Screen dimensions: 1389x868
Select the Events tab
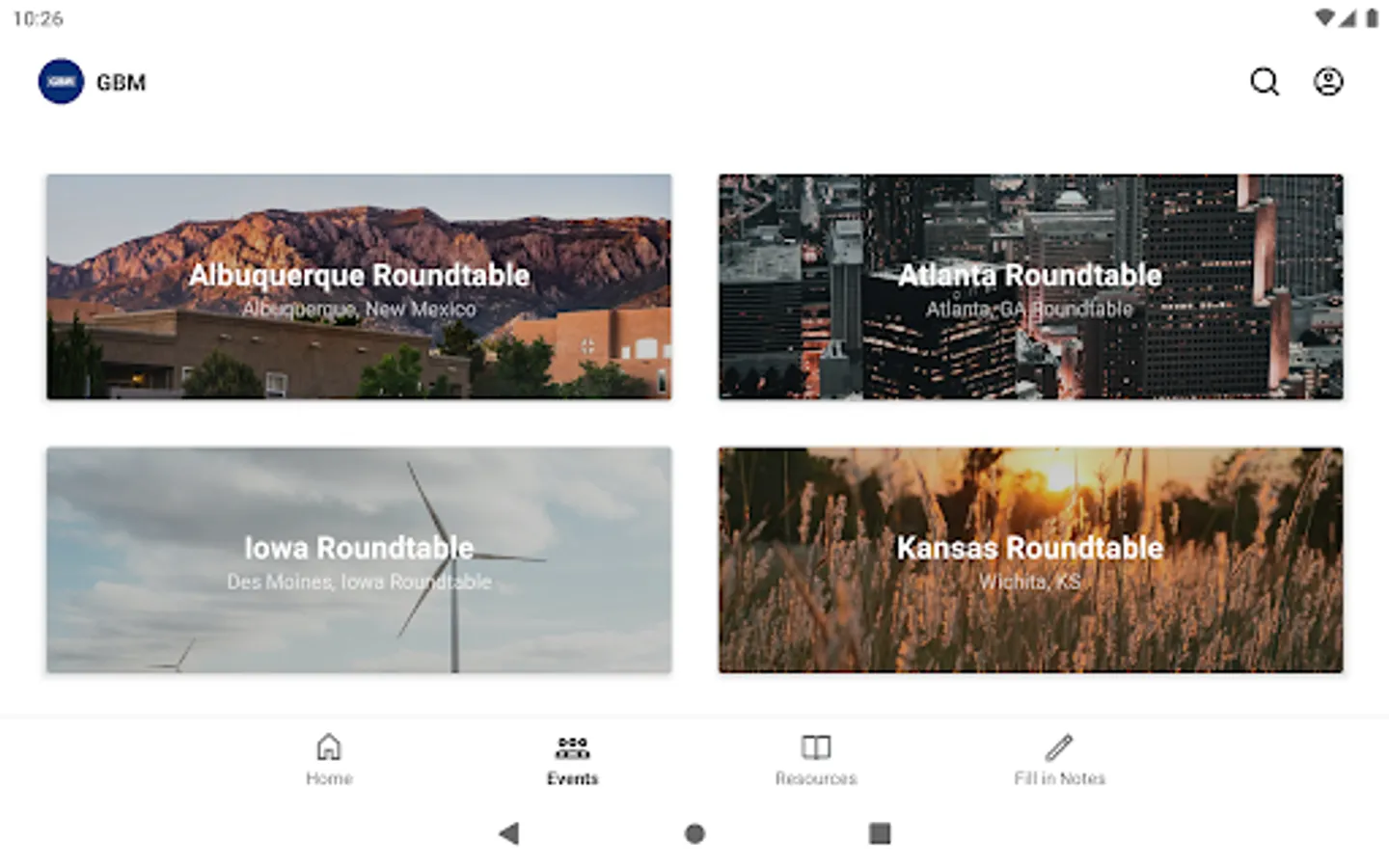[573, 760]
